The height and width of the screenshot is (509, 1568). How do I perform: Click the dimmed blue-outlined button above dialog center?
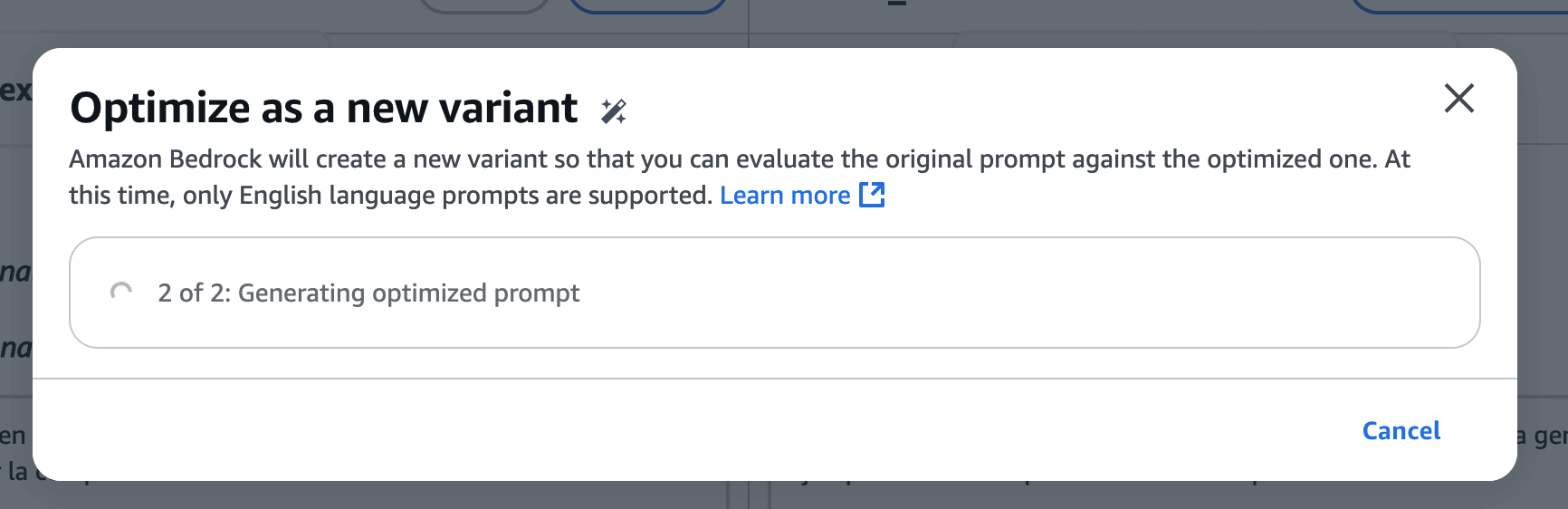648,5
